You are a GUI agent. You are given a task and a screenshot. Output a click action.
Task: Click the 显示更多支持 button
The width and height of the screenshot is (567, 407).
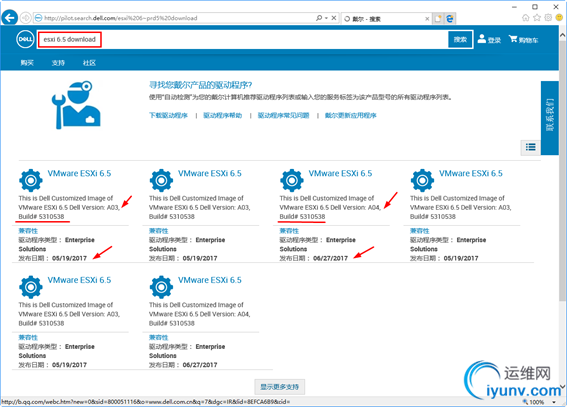(x=280, y=387)
